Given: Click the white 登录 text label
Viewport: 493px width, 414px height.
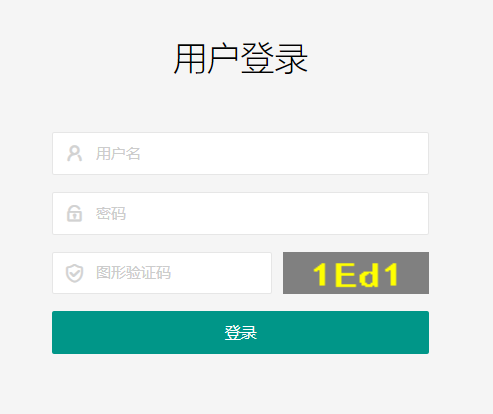Looking at the screenshot, I should tap(241, 333).
